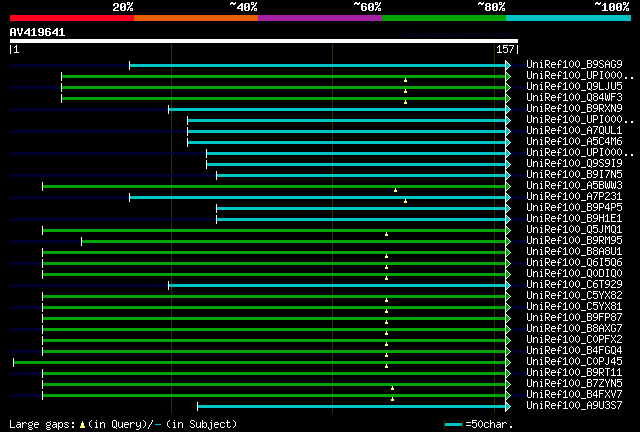Image resolution: width=640 pixels, height=432 pixels.
Task: Pick the UniRef100_B7ZYN5 hit name
Action: pos(574,384)
